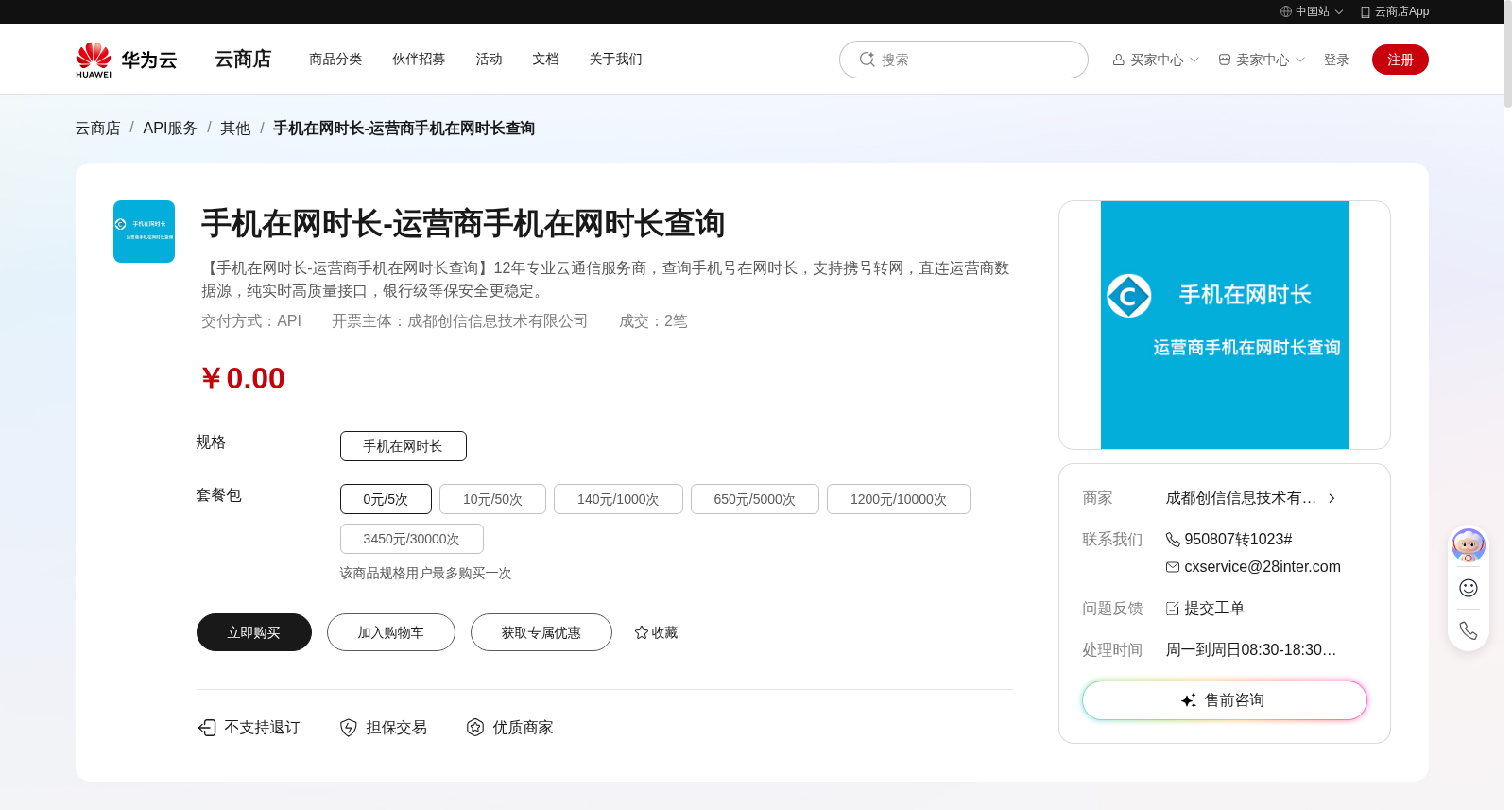Expand the 卖家中心 dropdown
The height and width of the screenshot is (810, 1512).
click(1262, 60)
